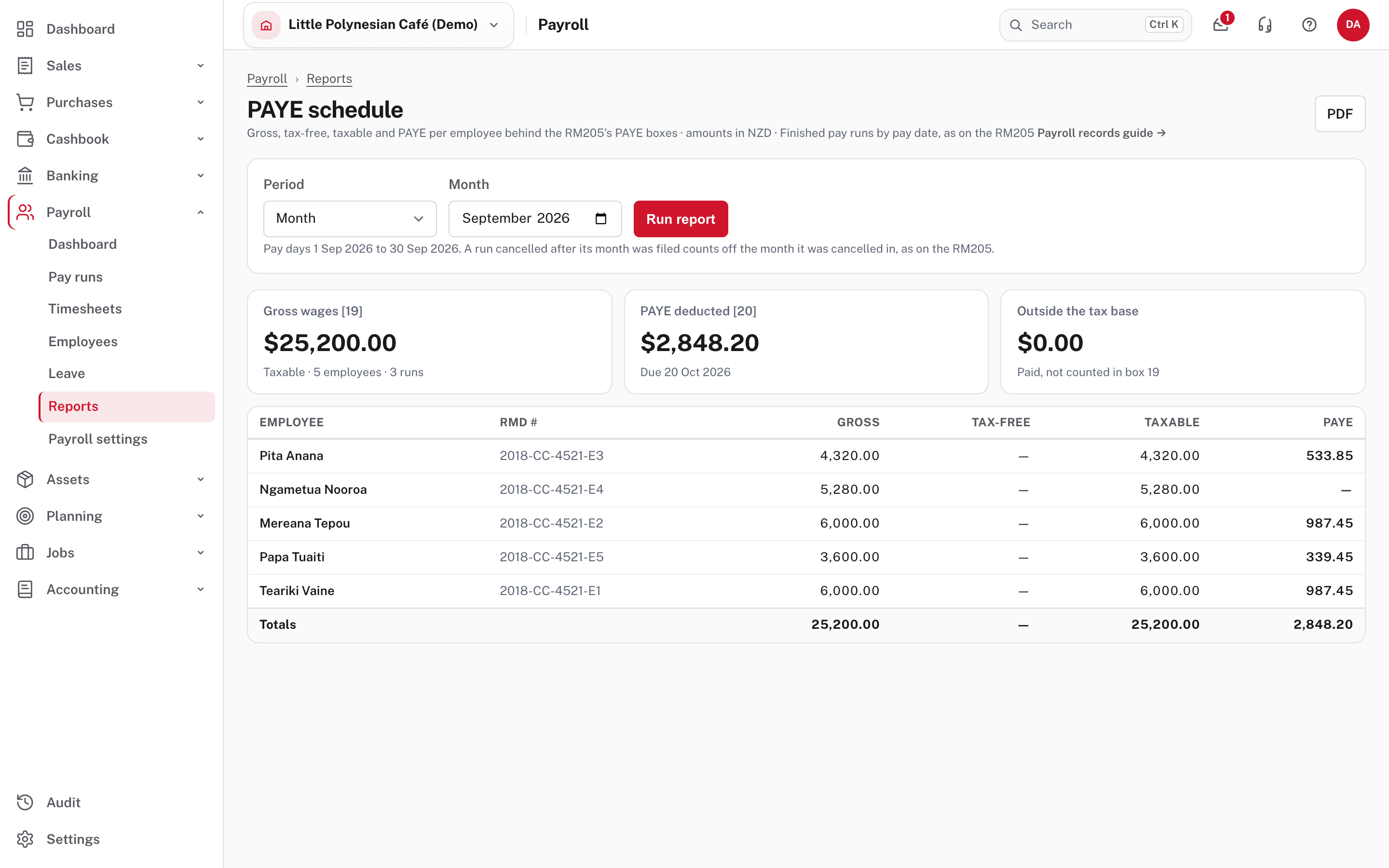Expand the Sales menu chevron
The height and width of the screenshot is (868, 1389).
(x=200, y=66)
